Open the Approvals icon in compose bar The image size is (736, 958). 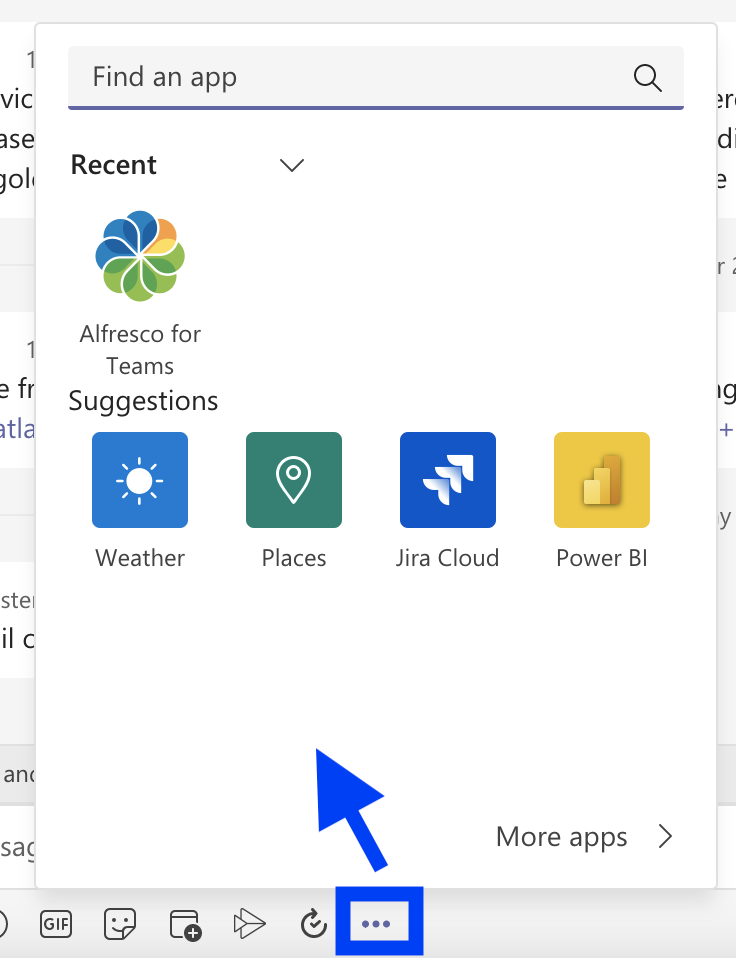pyautogui.click(x=313, y=924)
